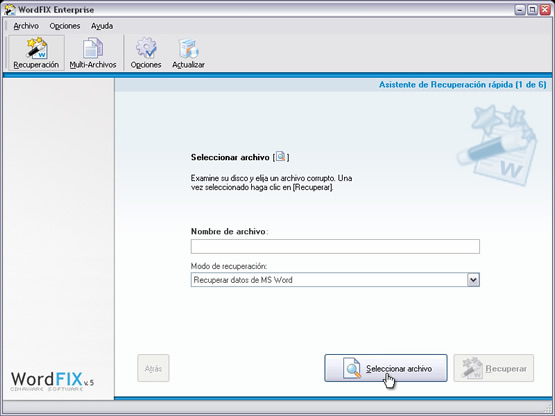Click the Seleccionar archivo button

[386, 368]
